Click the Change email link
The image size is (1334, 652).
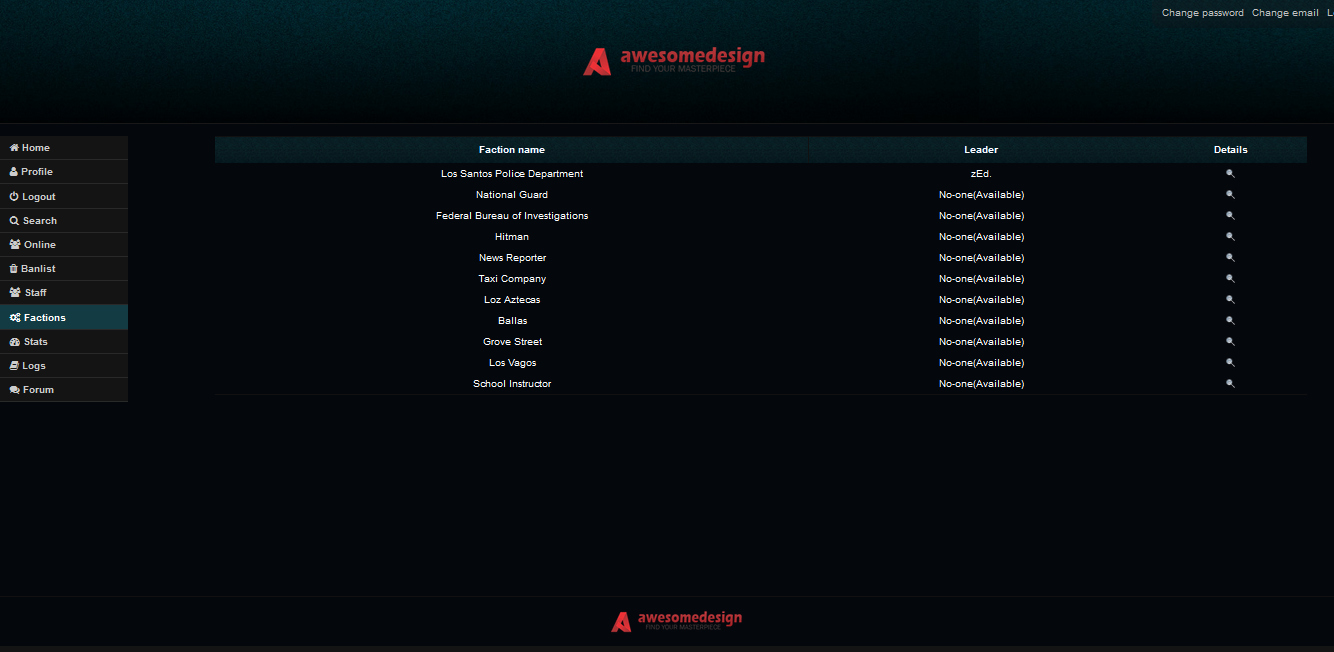pos(1285,13)
